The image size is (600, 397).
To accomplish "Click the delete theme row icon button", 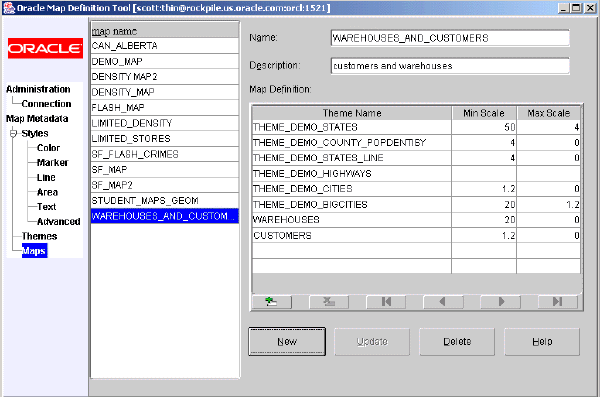I will click(x=329, y=302).
